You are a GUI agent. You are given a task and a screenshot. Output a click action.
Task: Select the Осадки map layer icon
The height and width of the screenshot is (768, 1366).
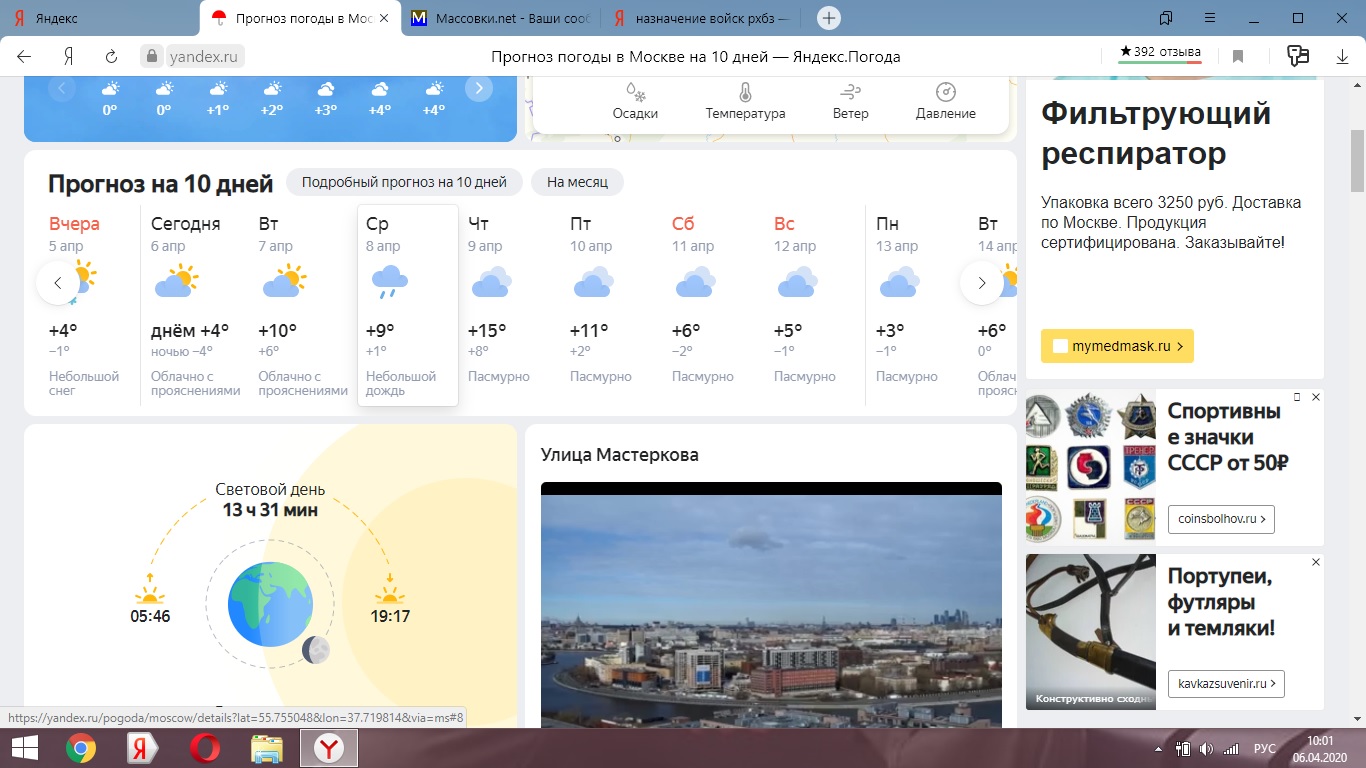[635, 93]
